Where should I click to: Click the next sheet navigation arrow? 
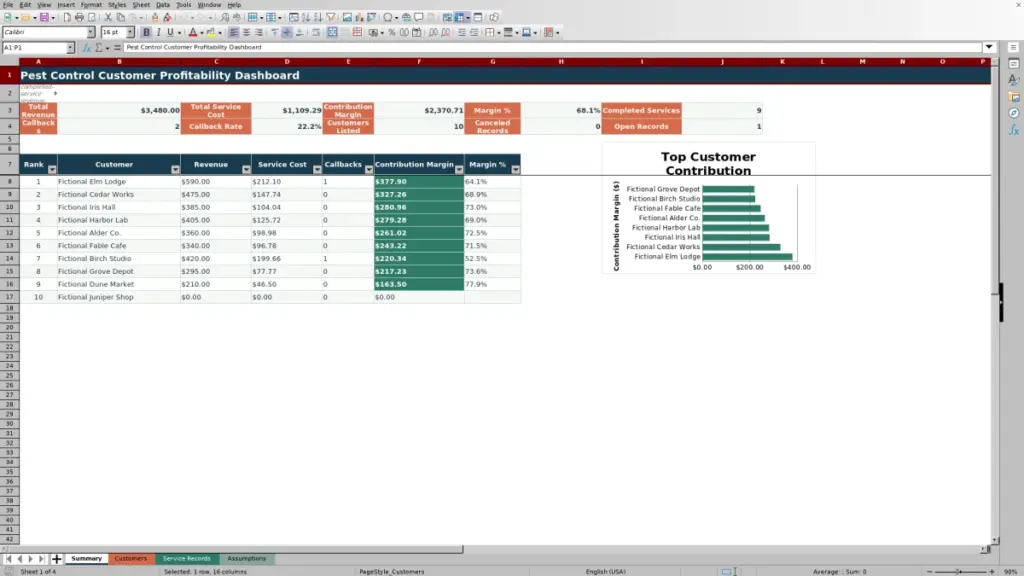coord(30,559)
